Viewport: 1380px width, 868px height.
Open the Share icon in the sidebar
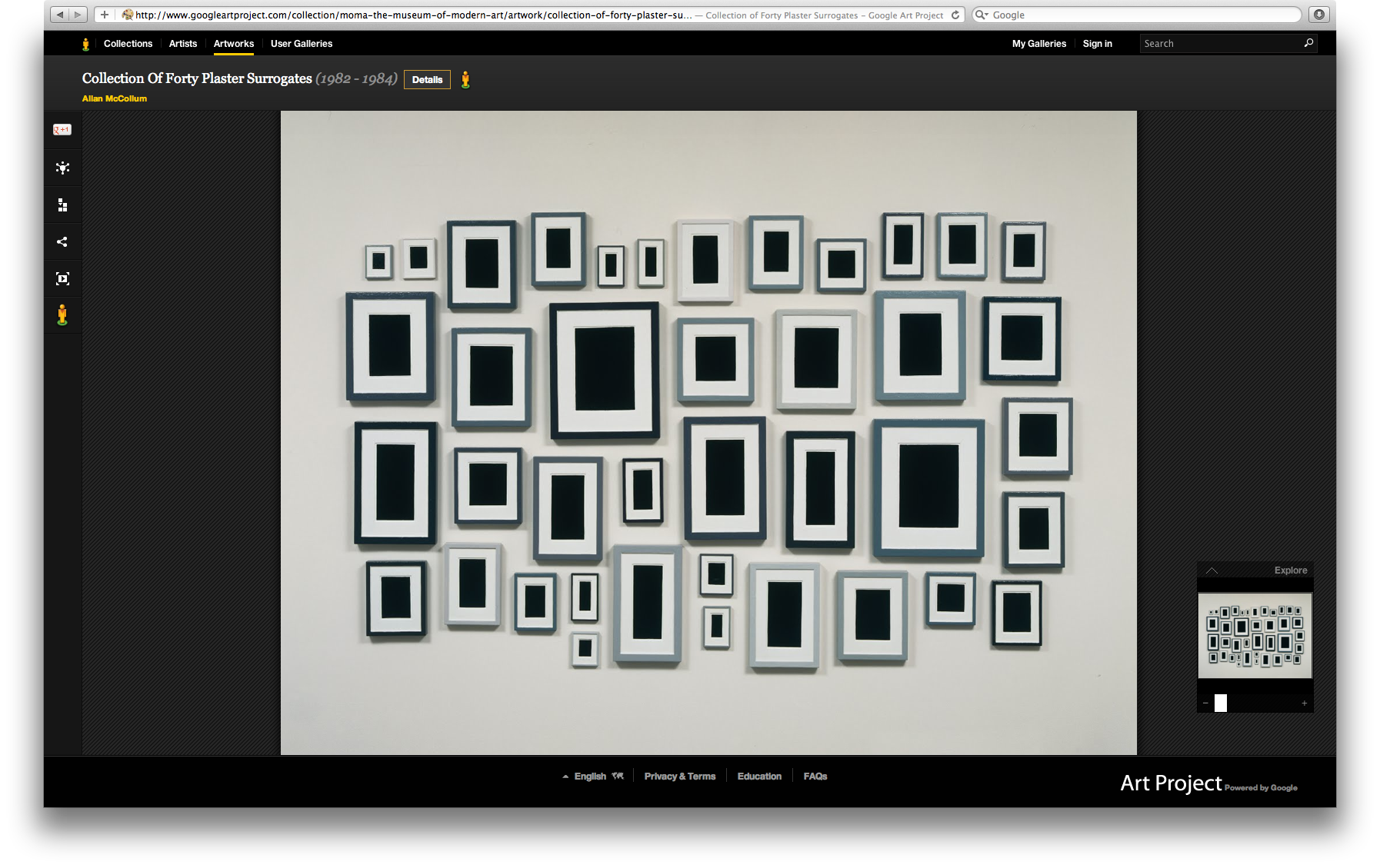tap(62, 241)
